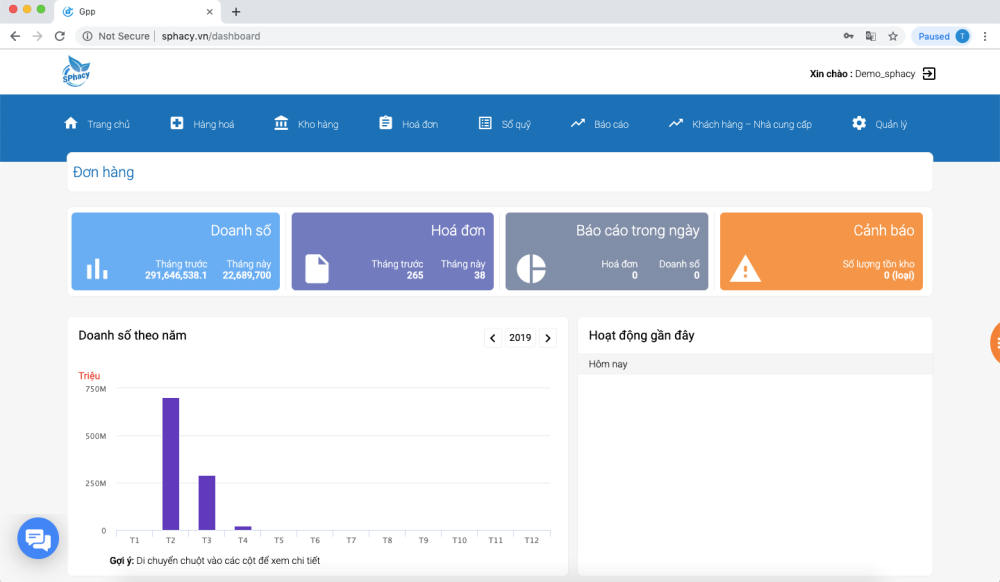1000x582 pixels.
Task: Open the Kho hàng menu
Action: 306,124
